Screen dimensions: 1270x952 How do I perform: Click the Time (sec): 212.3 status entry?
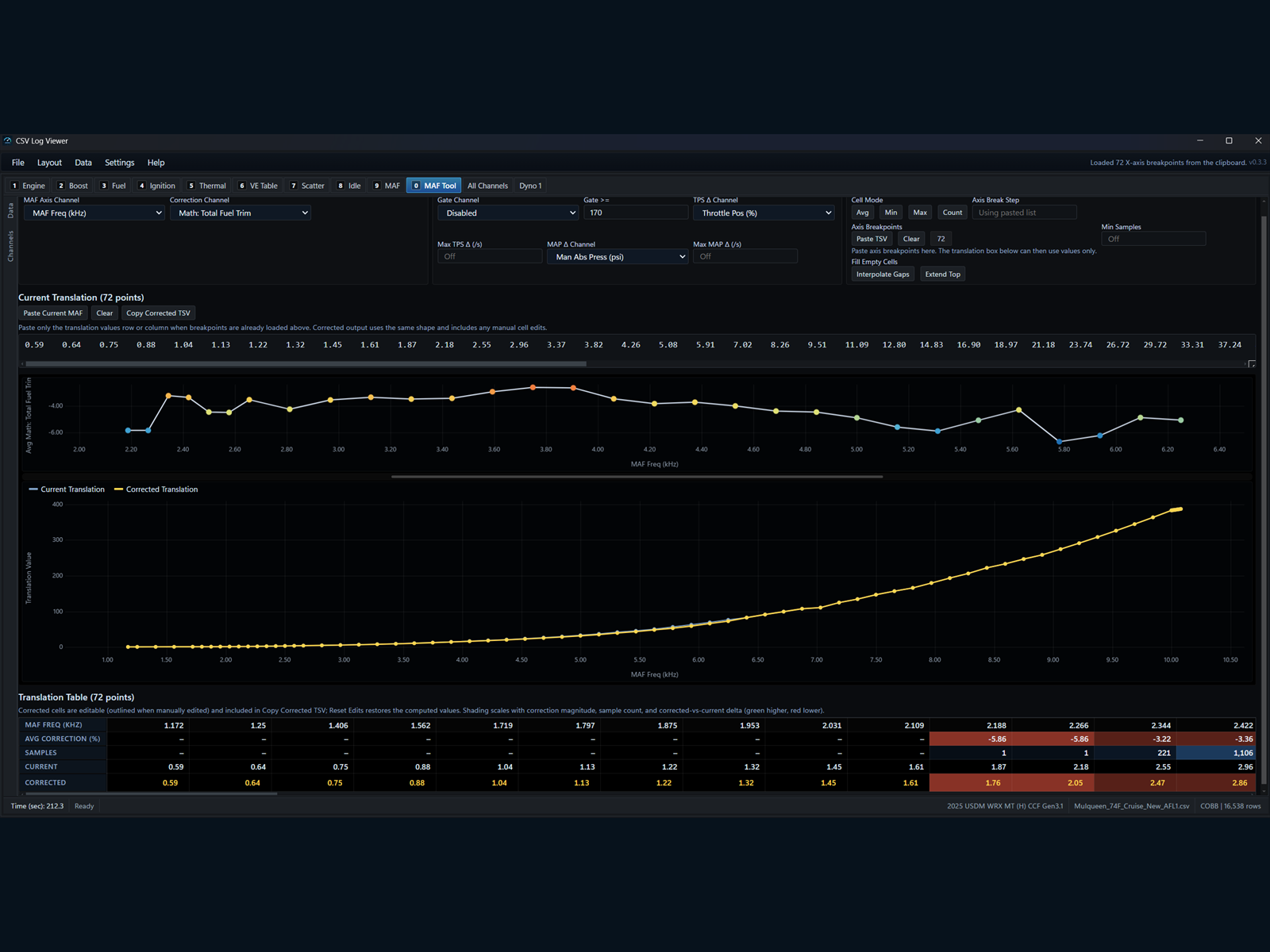(x=37, y=806)
